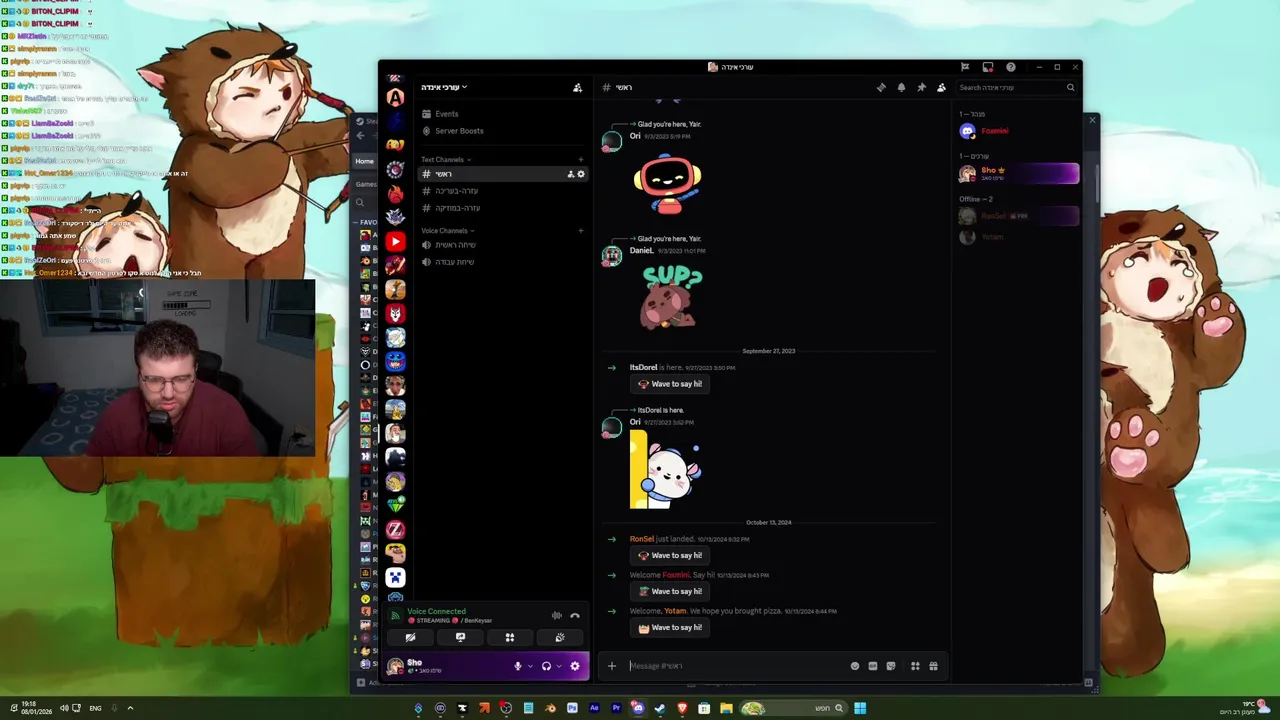The width and height of the screenshot is (1280, 720).
Task: Open voice noise suppression waveform icon
Action: 557,615
